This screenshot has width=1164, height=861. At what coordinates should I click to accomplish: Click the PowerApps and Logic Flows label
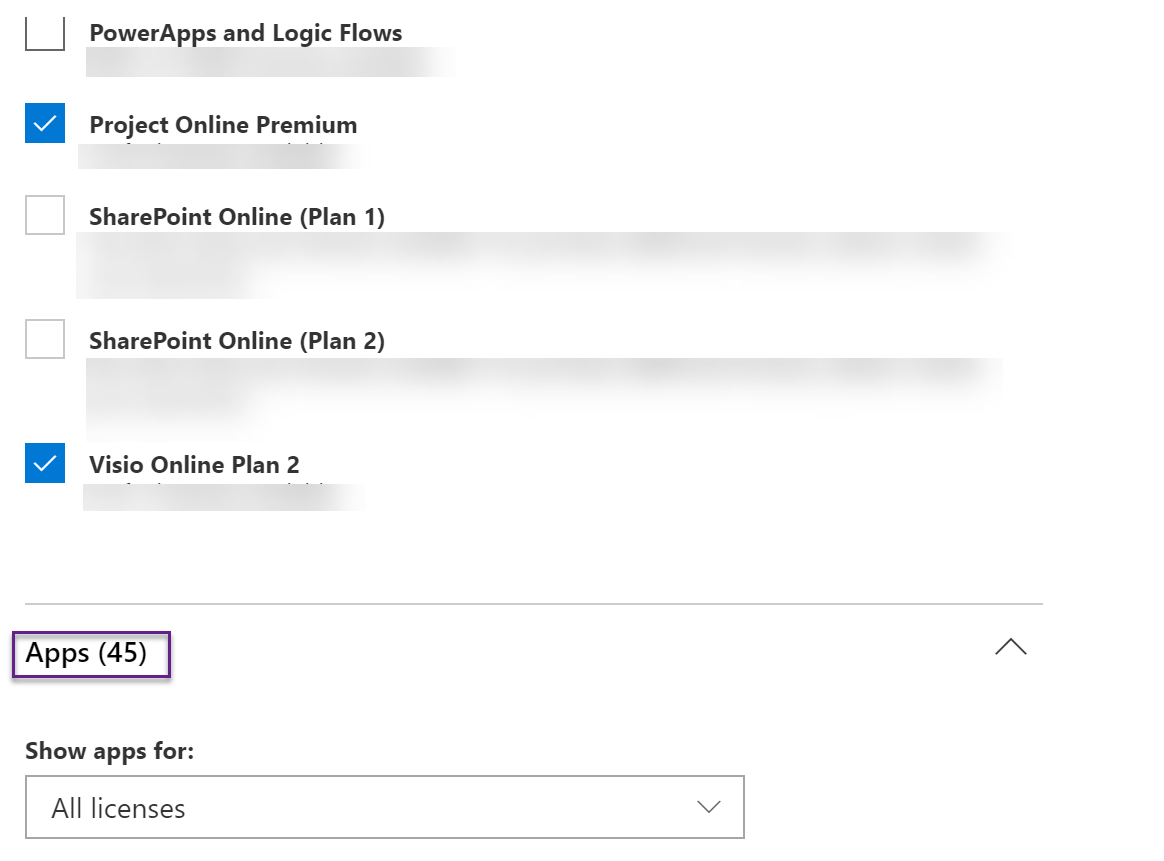pos(246,33)
